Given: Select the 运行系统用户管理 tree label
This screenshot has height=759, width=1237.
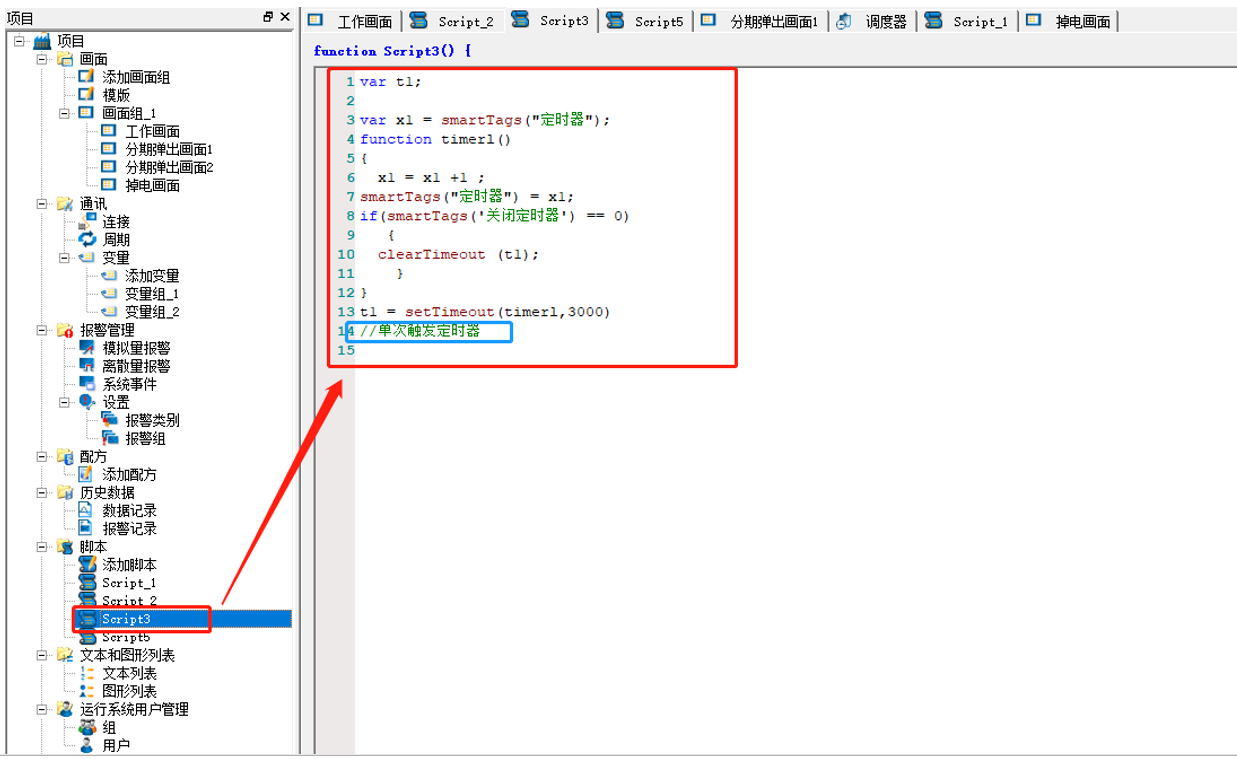Looking at the screenshot, I should tap(134, 709).
